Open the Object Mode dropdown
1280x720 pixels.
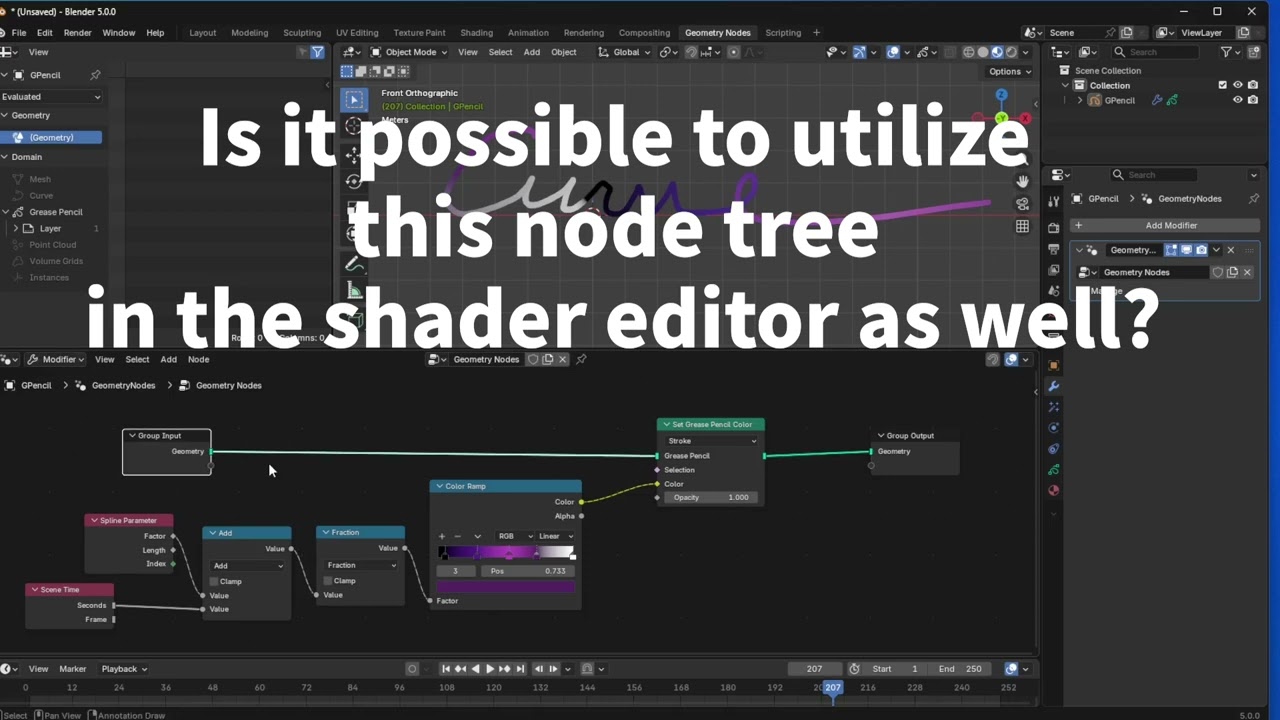coord(411,52)
